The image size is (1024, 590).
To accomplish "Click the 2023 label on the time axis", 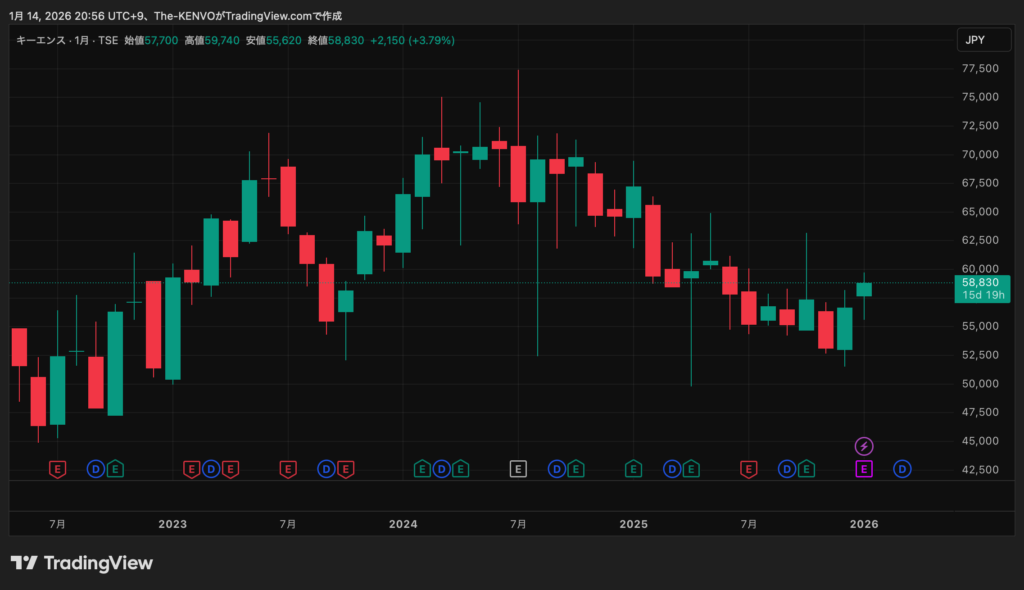I will click(173, 524).
